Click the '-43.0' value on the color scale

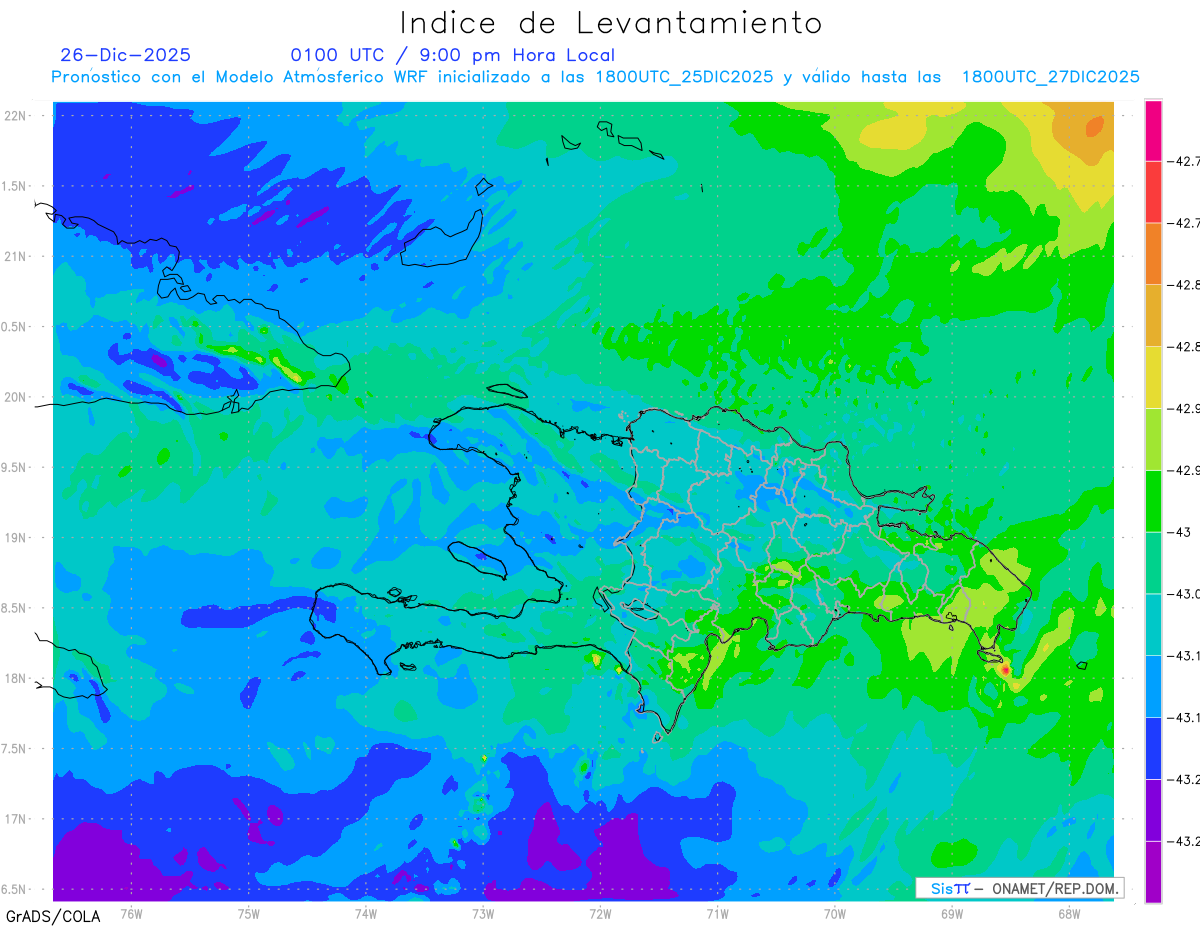click(1185, 594)
